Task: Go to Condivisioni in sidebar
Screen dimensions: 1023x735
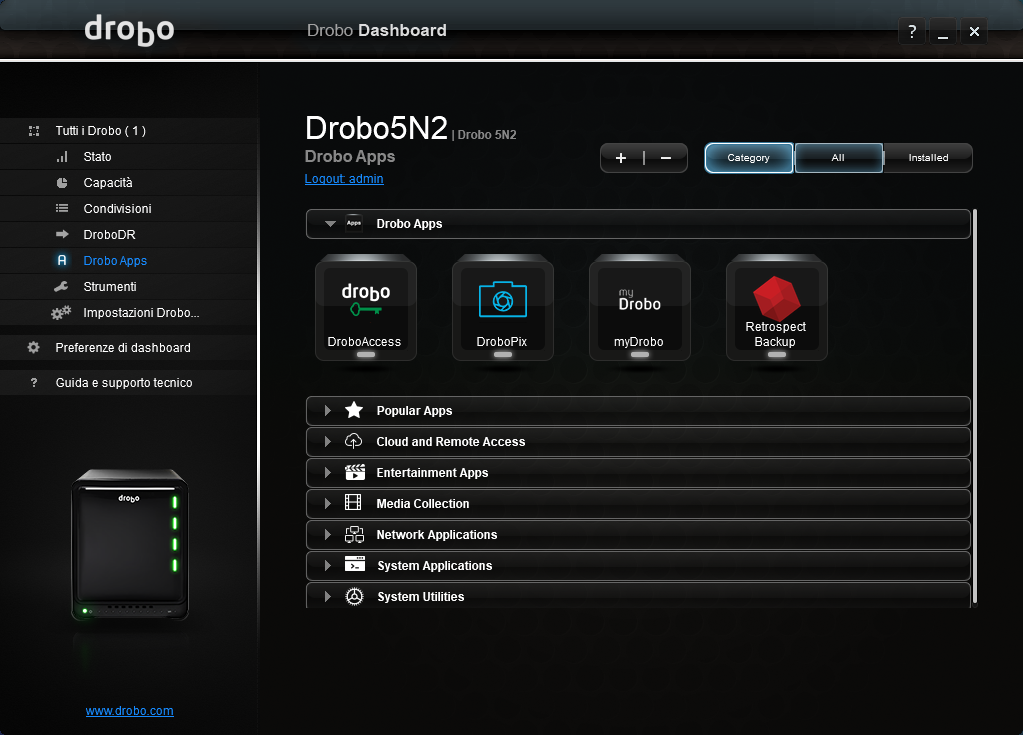Action: point(117,209)
